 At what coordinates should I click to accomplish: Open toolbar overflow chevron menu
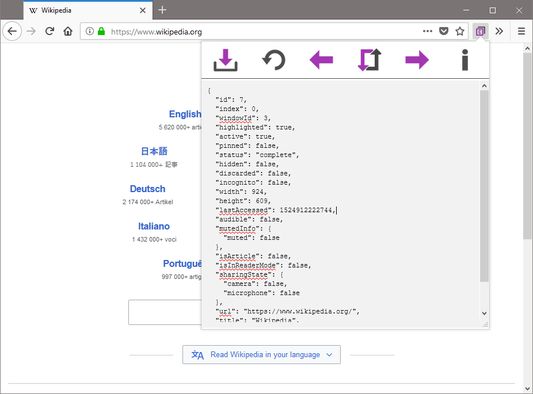point(499,31)
